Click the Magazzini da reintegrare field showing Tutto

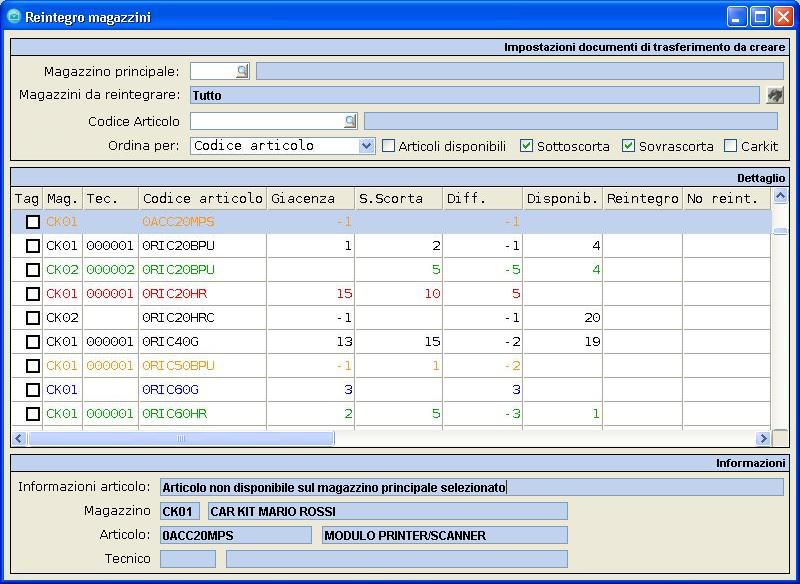[x=475, y=95]
